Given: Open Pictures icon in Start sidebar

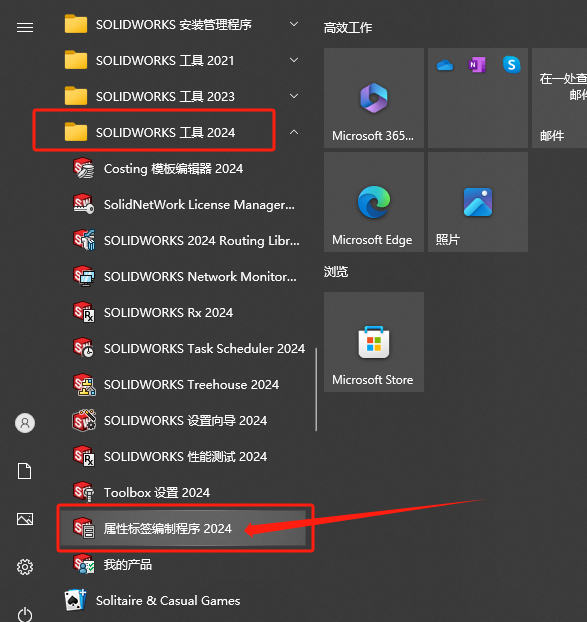Looking at the screenshot, I should (25, 519).
